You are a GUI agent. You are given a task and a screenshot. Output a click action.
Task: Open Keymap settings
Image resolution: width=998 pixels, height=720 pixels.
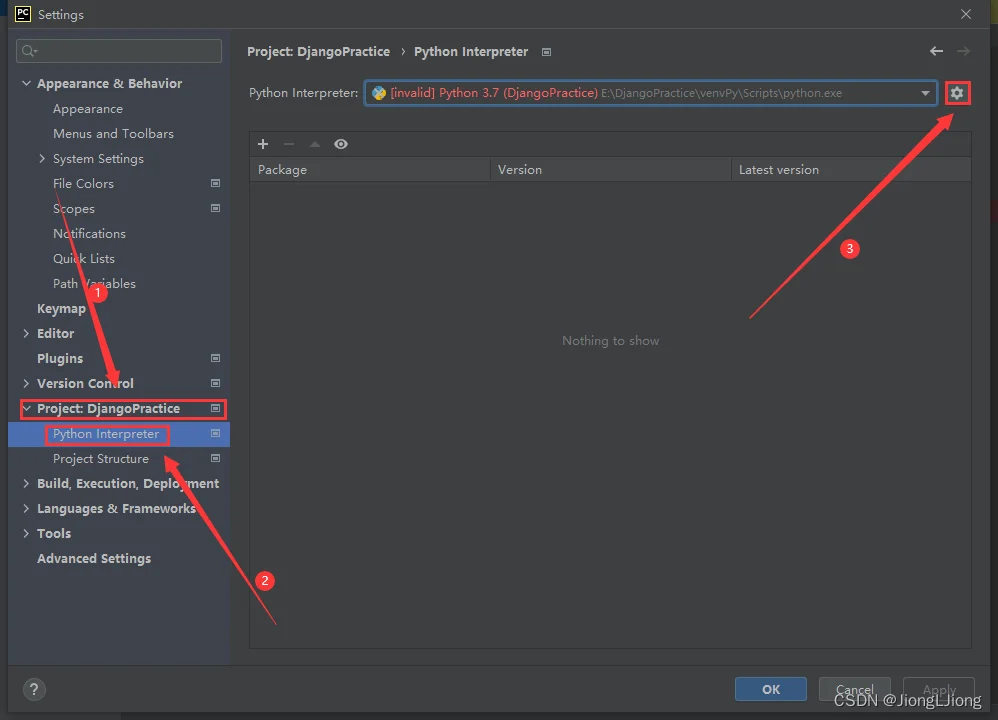[61, 309]
